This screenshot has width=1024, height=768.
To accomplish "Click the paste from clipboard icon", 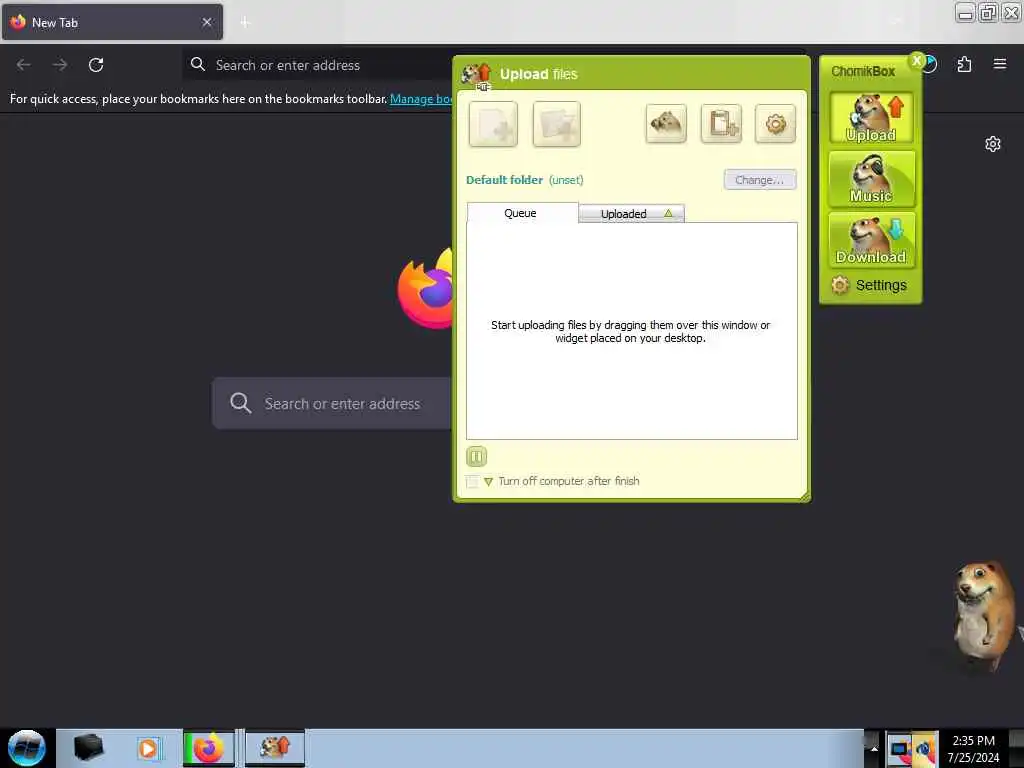I will pyautogui.click(x=721, y=123).
